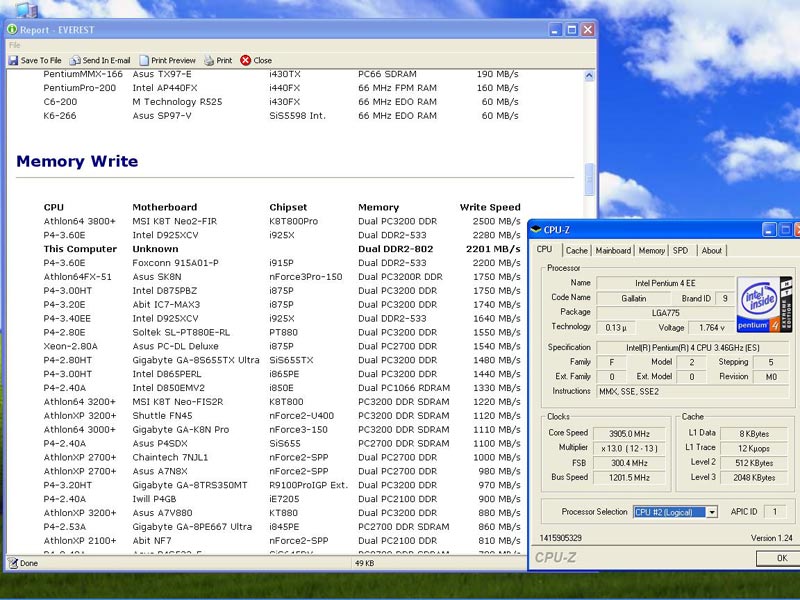The height and width of the screenshot is (600, 800).
Task: Click the 2201 MB/s write speed value
Action: click(x=493, y=249)
